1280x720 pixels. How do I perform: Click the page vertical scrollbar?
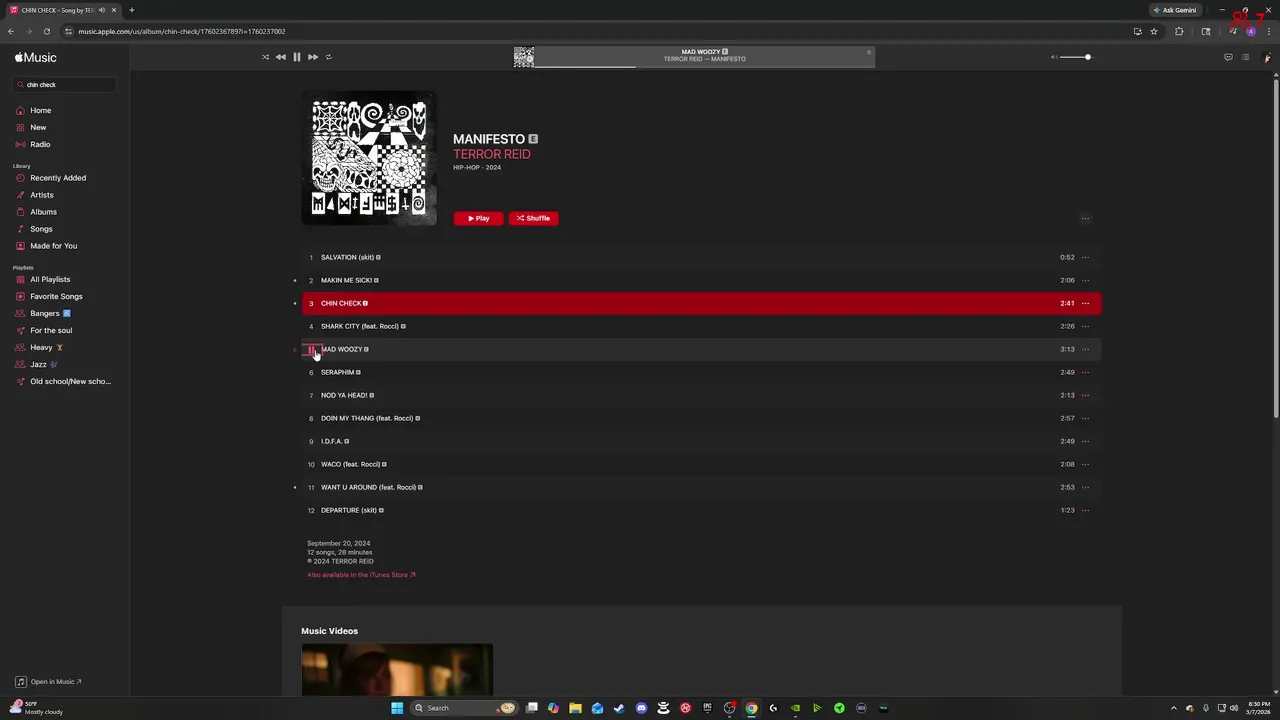pyautogui.click(x=1275, y=250)
